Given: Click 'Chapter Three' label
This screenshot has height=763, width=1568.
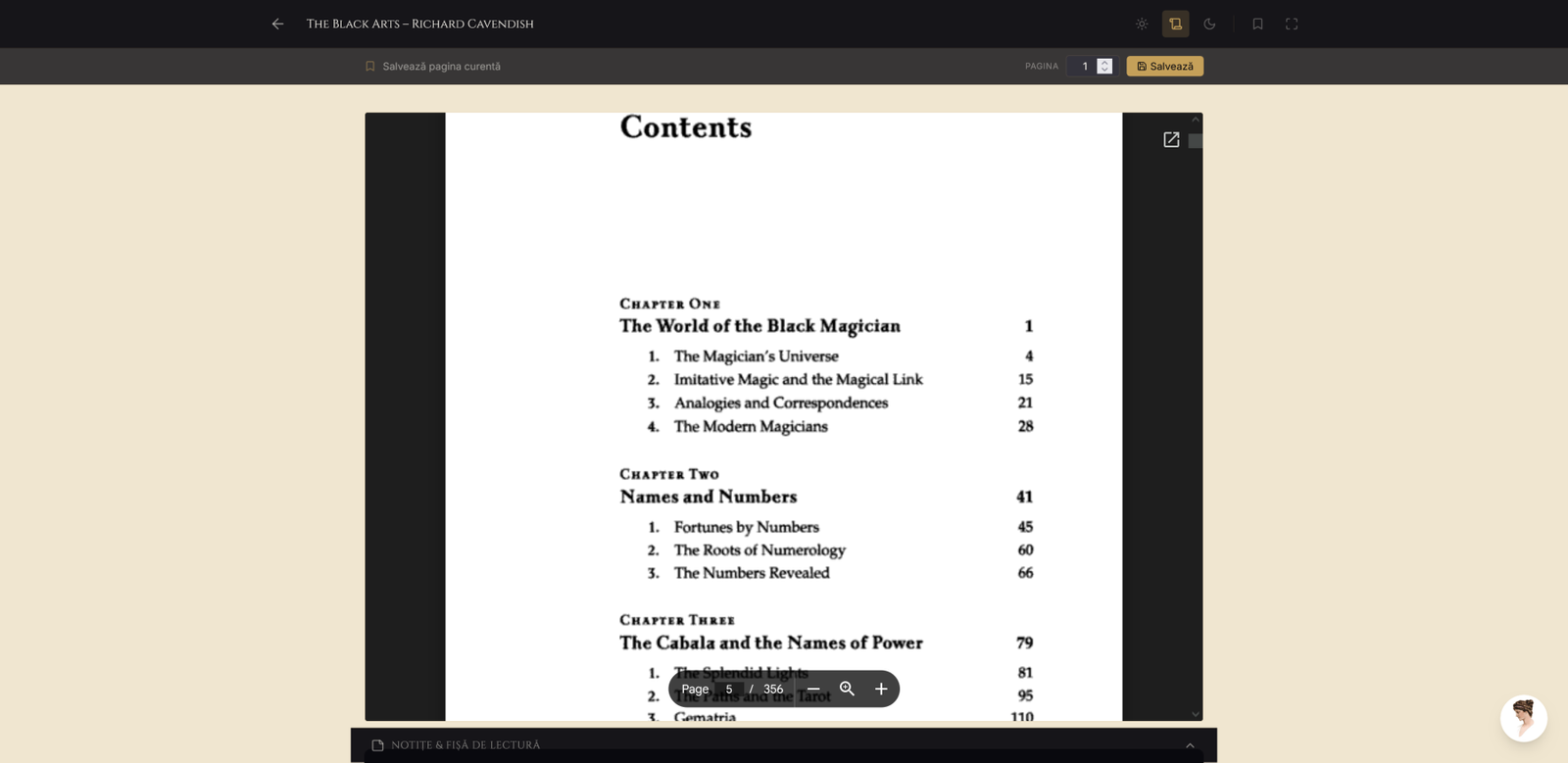Looking at the screenshot, I should coord(677,620).
